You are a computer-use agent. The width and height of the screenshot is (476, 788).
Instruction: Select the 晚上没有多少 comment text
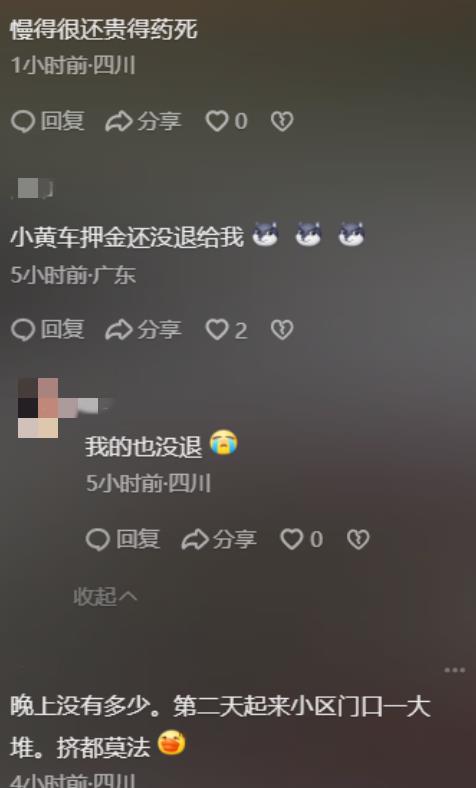pos(220,726)
